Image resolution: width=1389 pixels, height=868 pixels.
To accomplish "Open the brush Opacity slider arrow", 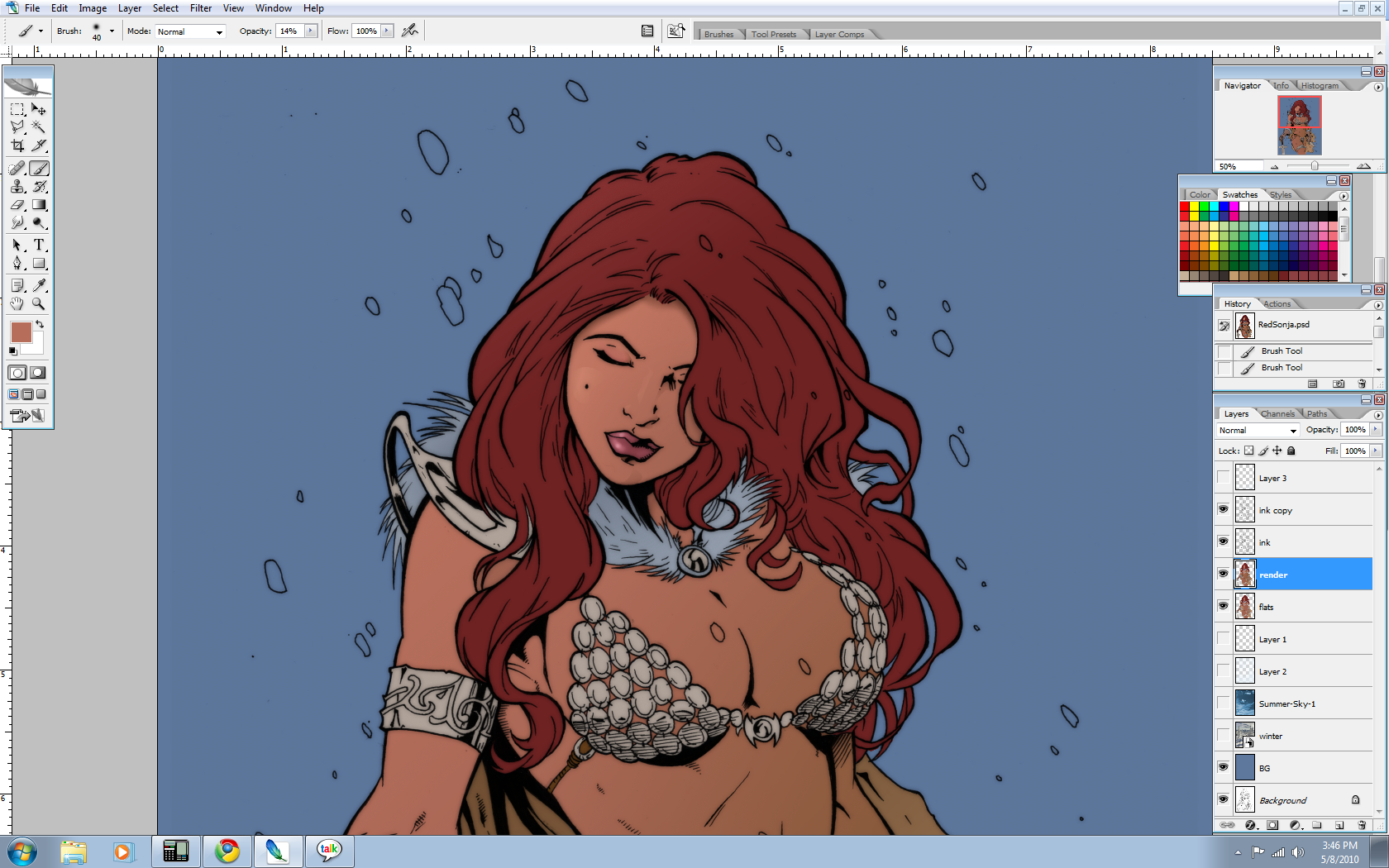I will click(x=311, y=31).
